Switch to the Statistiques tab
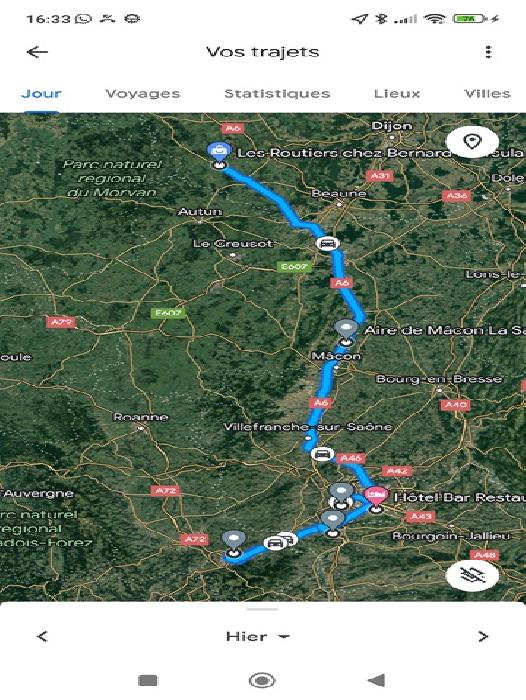The height and width of the screenshot is (700, 526). (x=277, y=94)
